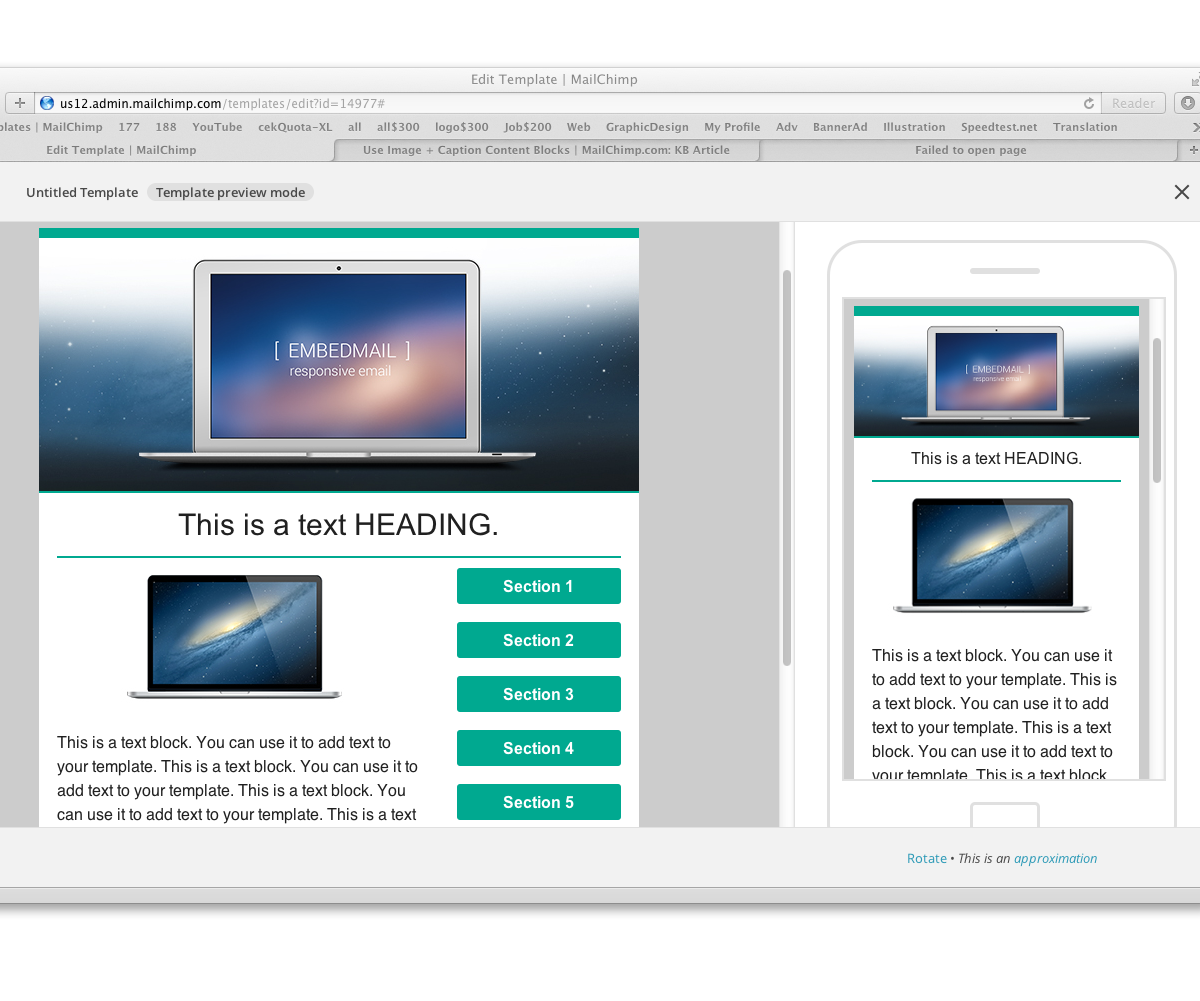
Task: Click the globe site icon in address bar
Action: [x=47, y=103]
